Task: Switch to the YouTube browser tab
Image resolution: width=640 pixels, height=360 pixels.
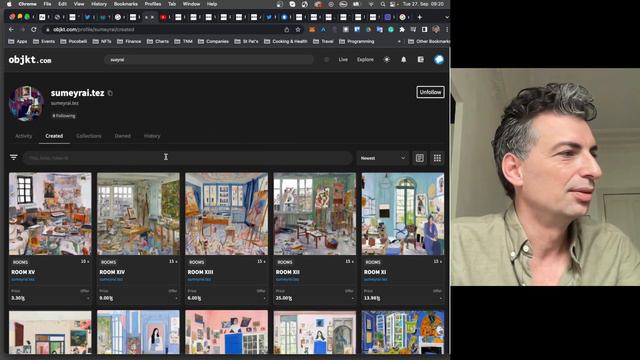Action: [163, 17]
